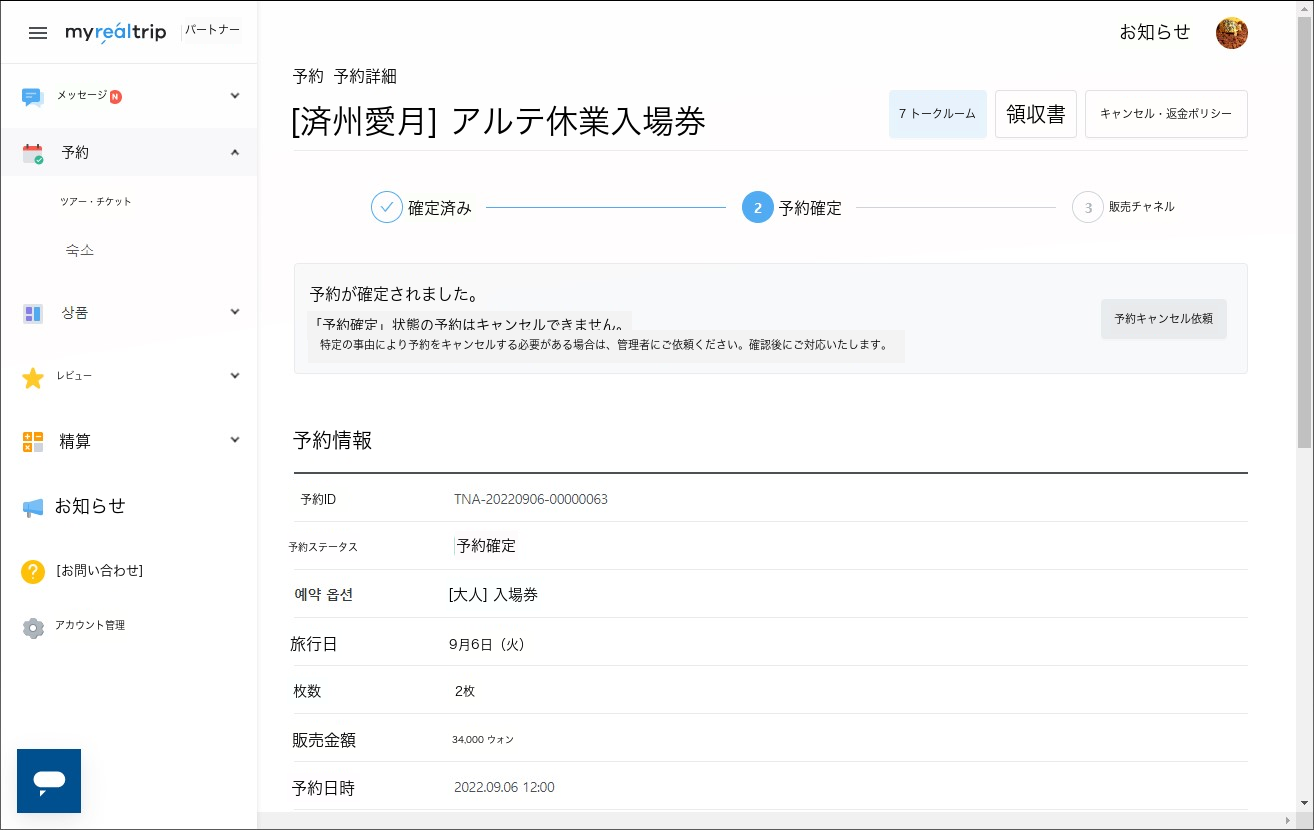Image resolution: width=1314 pixels, height=830 pixels.
Task: Click the 予約 calendar icon
Action: pos(33,153)
